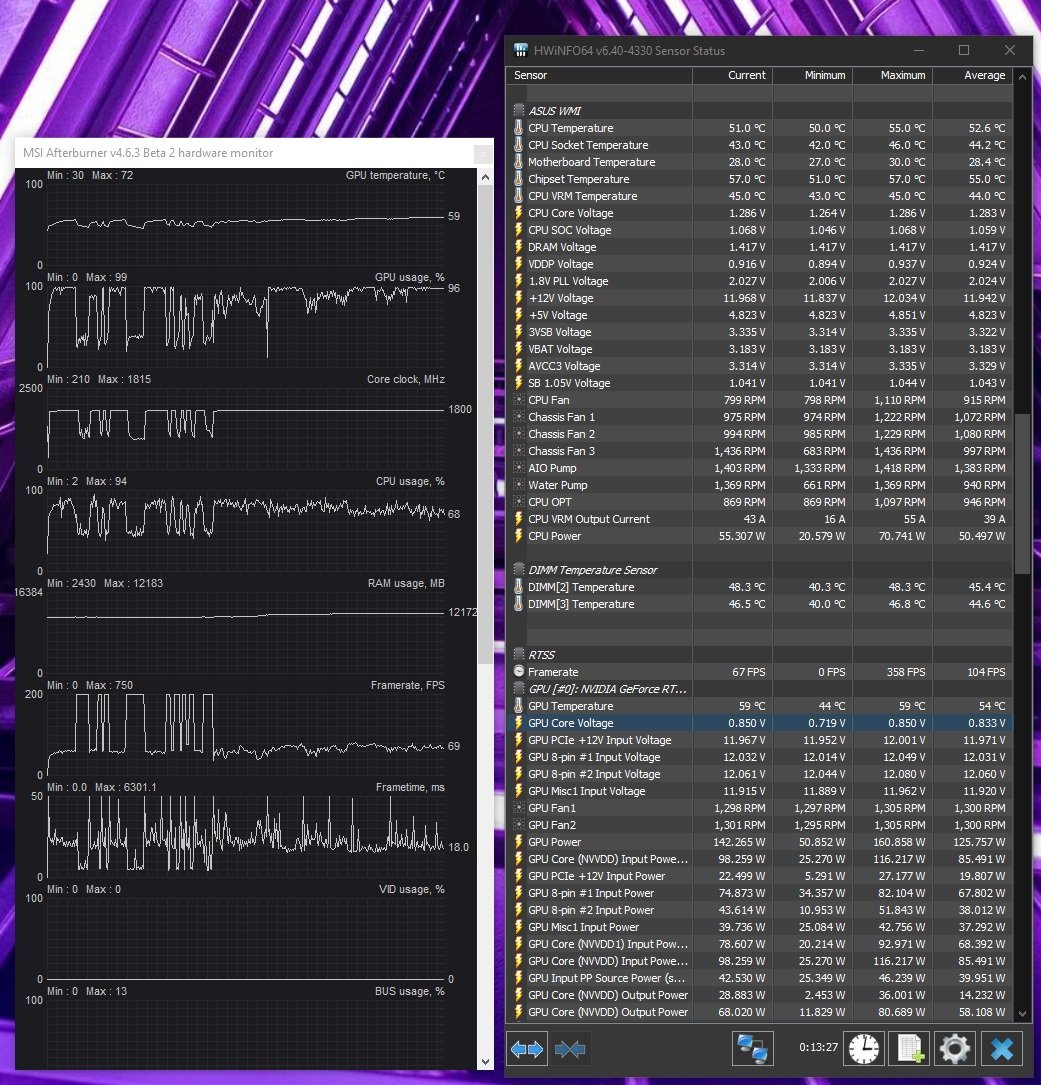Image resolution: width=1041 pixels, height=1085 pixels.
Task: Reset min/max values with the clock icon
Action: (x=864, y=1049)
